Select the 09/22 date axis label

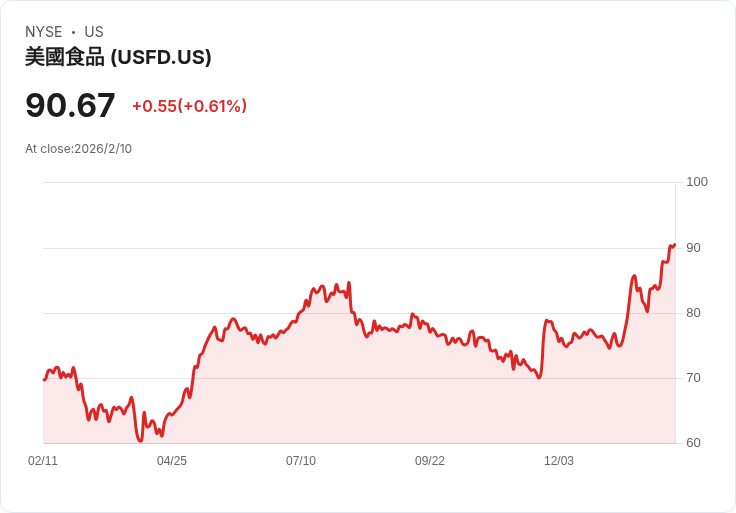430,461
